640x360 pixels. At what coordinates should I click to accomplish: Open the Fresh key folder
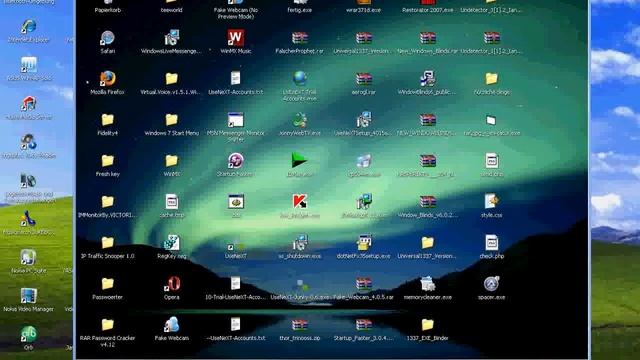click(107, 160)
